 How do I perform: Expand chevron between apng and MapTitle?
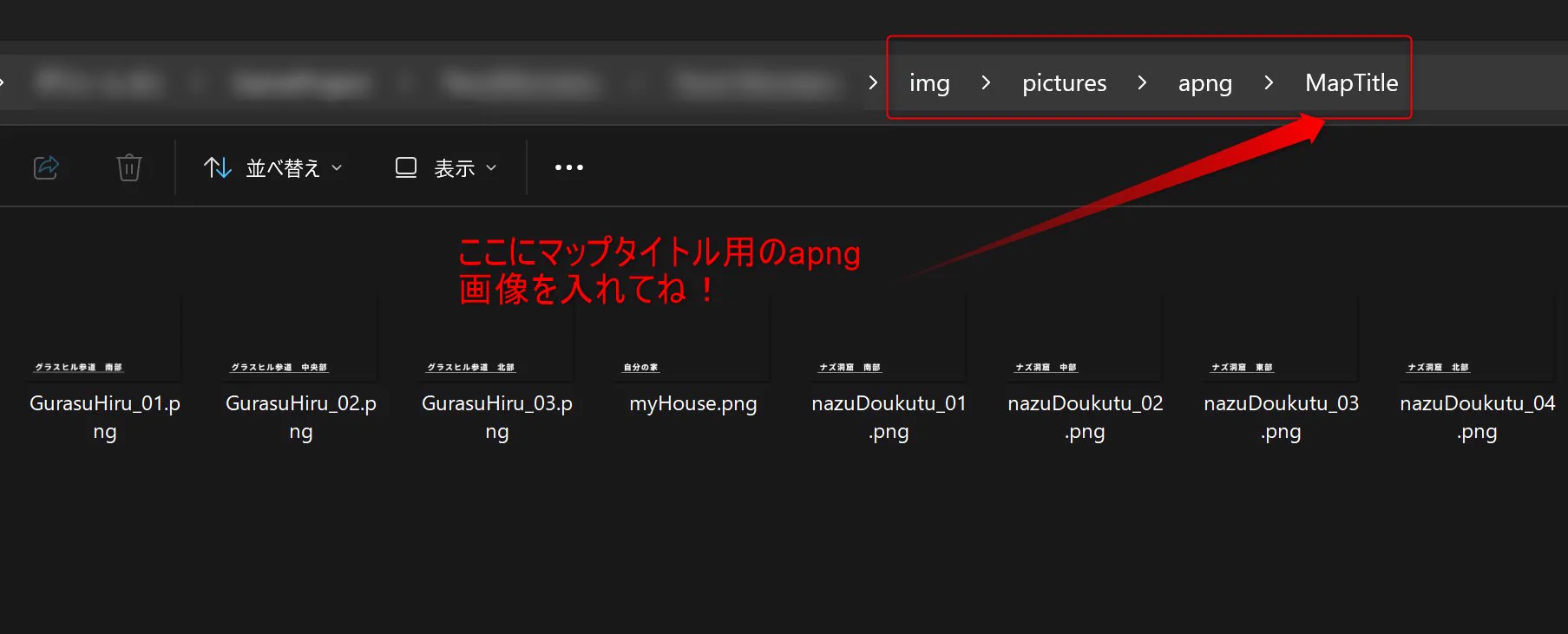click(x=1269, y=82)
